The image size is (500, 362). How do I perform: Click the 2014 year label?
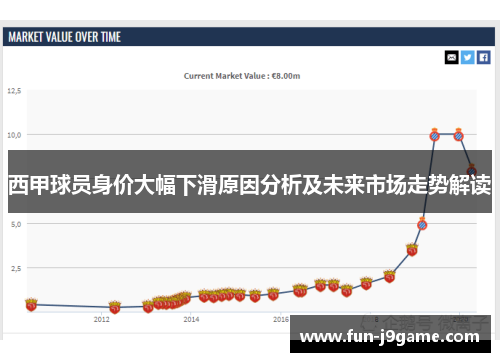click(191, 319)
